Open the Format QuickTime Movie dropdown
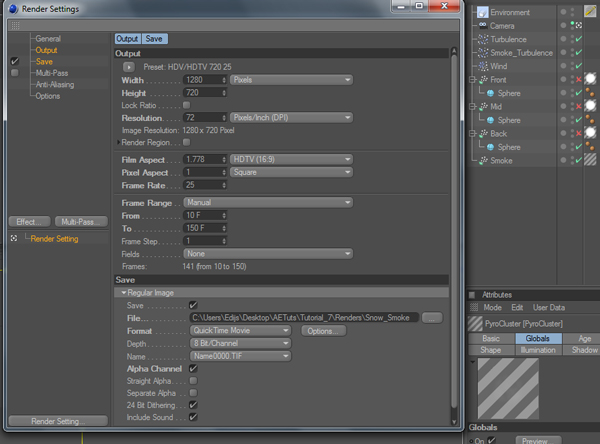The height and width of the screenshot is (444, 600). [240, 331]
